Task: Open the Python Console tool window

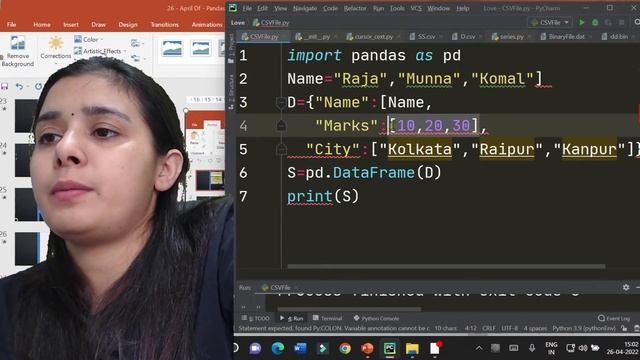Action: pos(376,318)
